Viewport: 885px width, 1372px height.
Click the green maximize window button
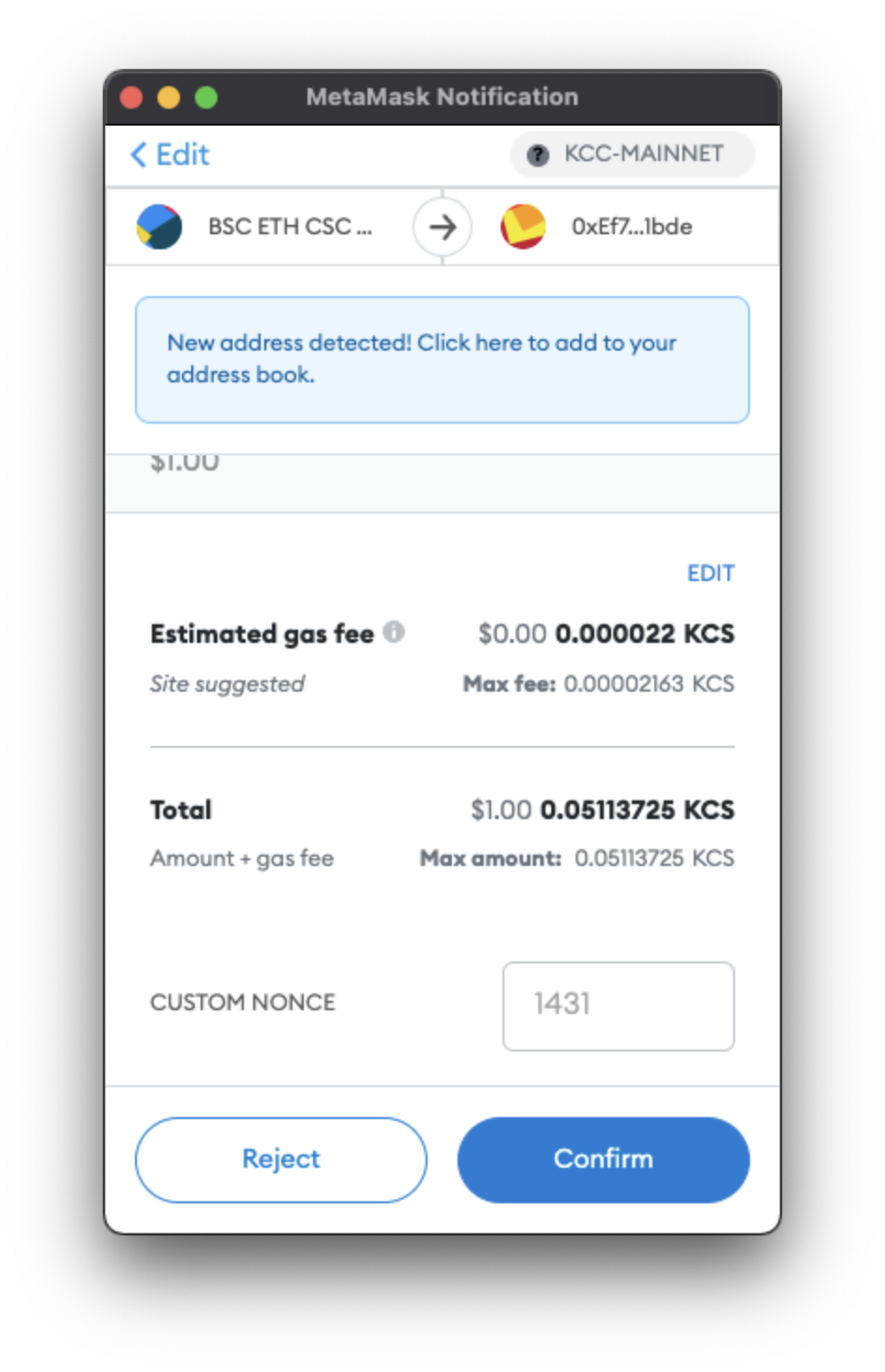click(206, 97)
